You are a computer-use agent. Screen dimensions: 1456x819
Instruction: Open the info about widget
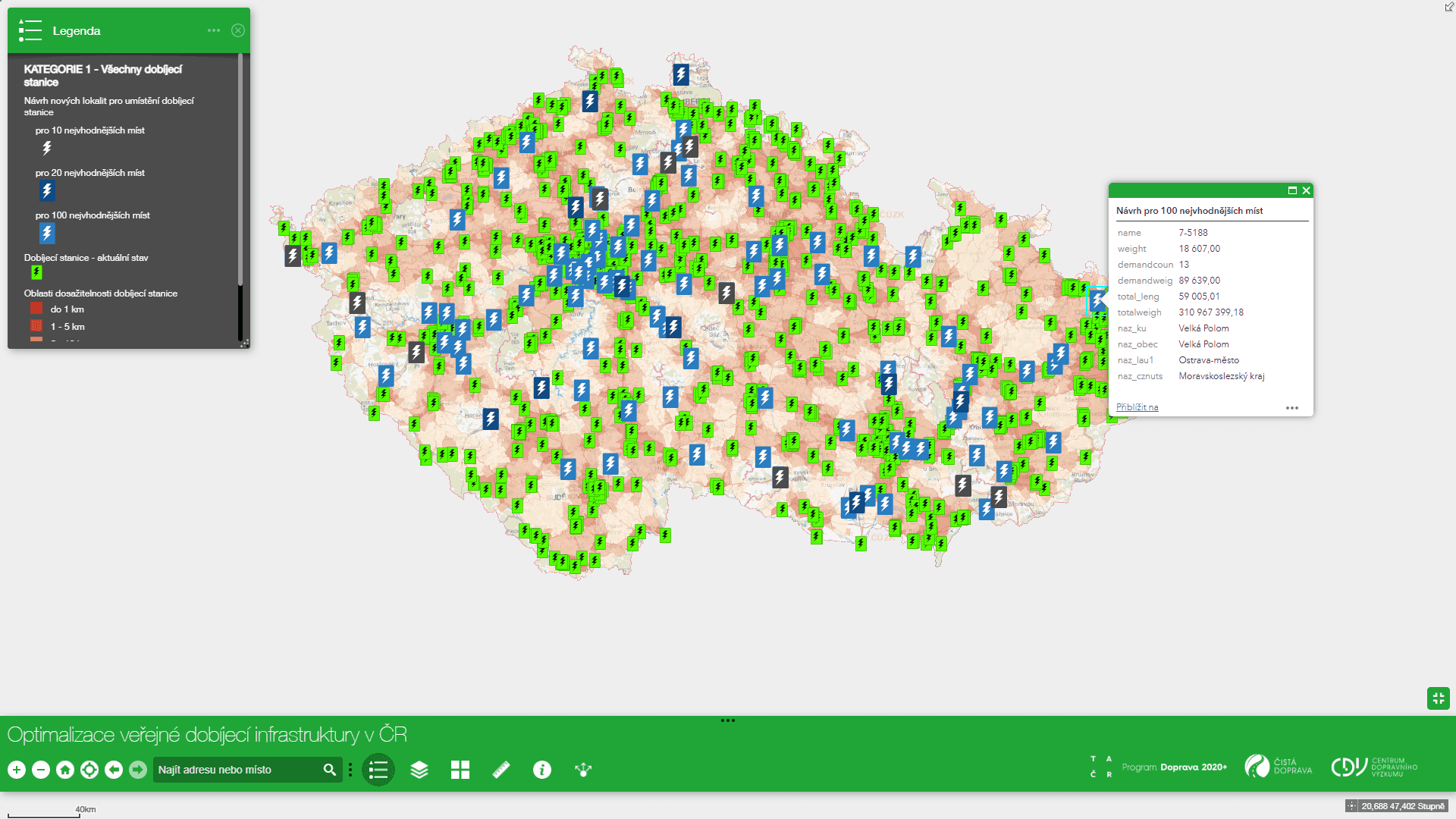click(x=542, y=770)
